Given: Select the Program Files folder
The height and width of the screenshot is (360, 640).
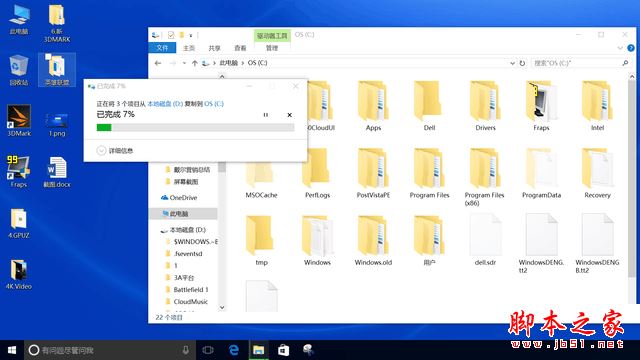Looking at the screenshot, I should 429,173.
